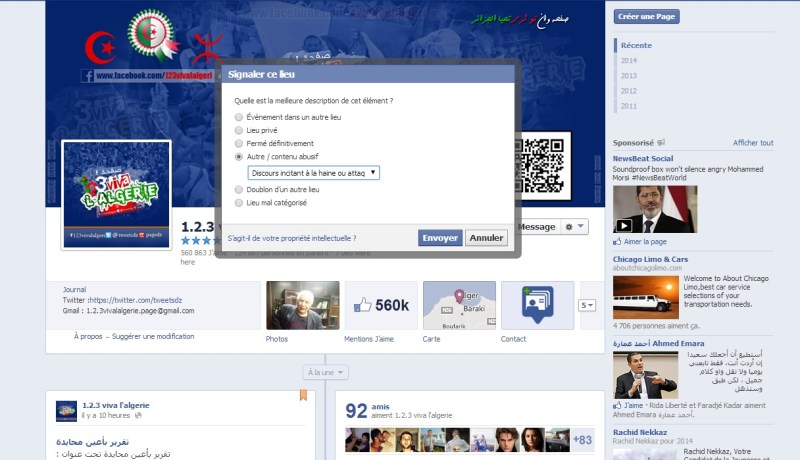Click the Message button on the page
The height and width of the screenshot is (460, 800).
536,227
